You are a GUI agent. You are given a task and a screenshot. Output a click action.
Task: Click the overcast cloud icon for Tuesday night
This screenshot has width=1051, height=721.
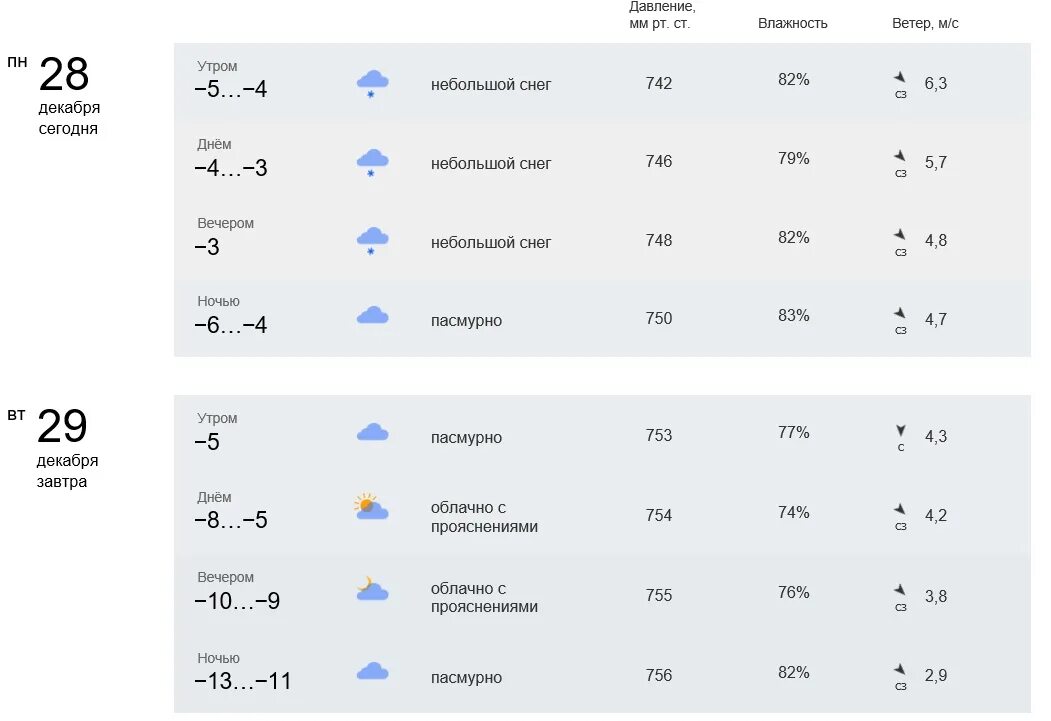tap(372, 671)
